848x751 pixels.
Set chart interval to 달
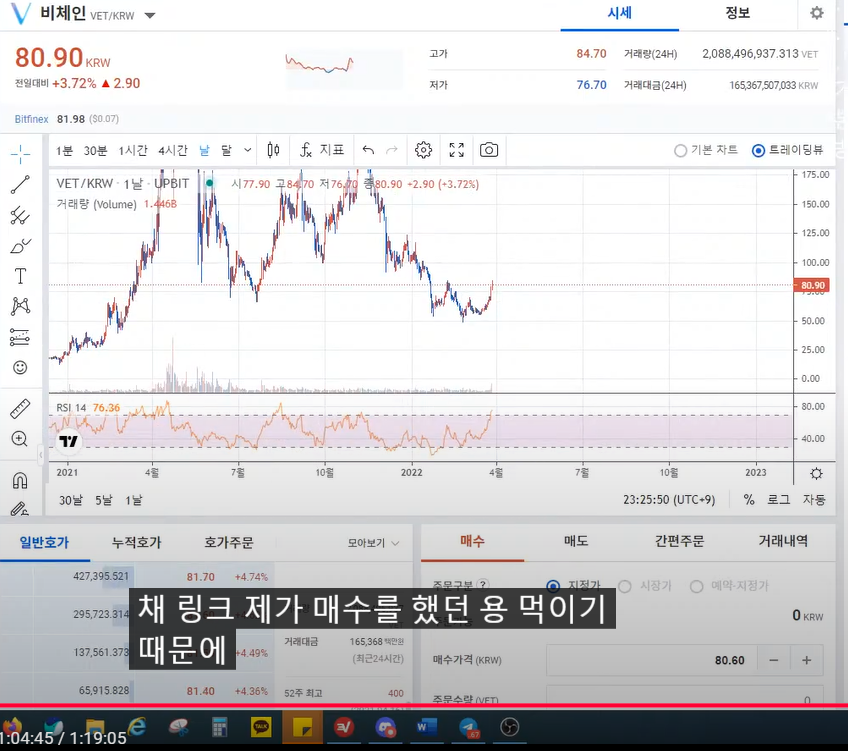pos(226,150)
